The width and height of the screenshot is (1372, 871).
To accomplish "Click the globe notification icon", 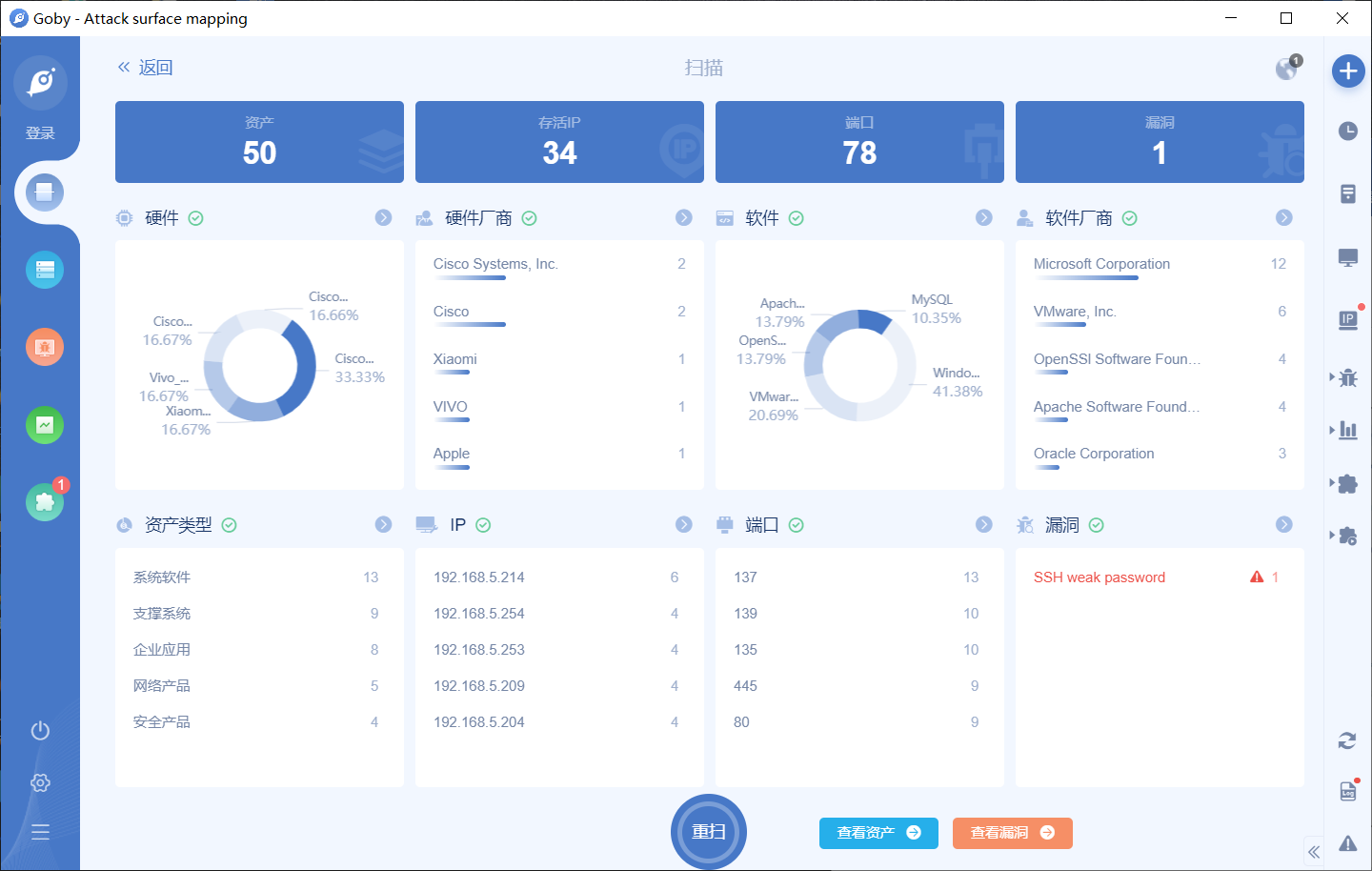I will coord(1287,68).
